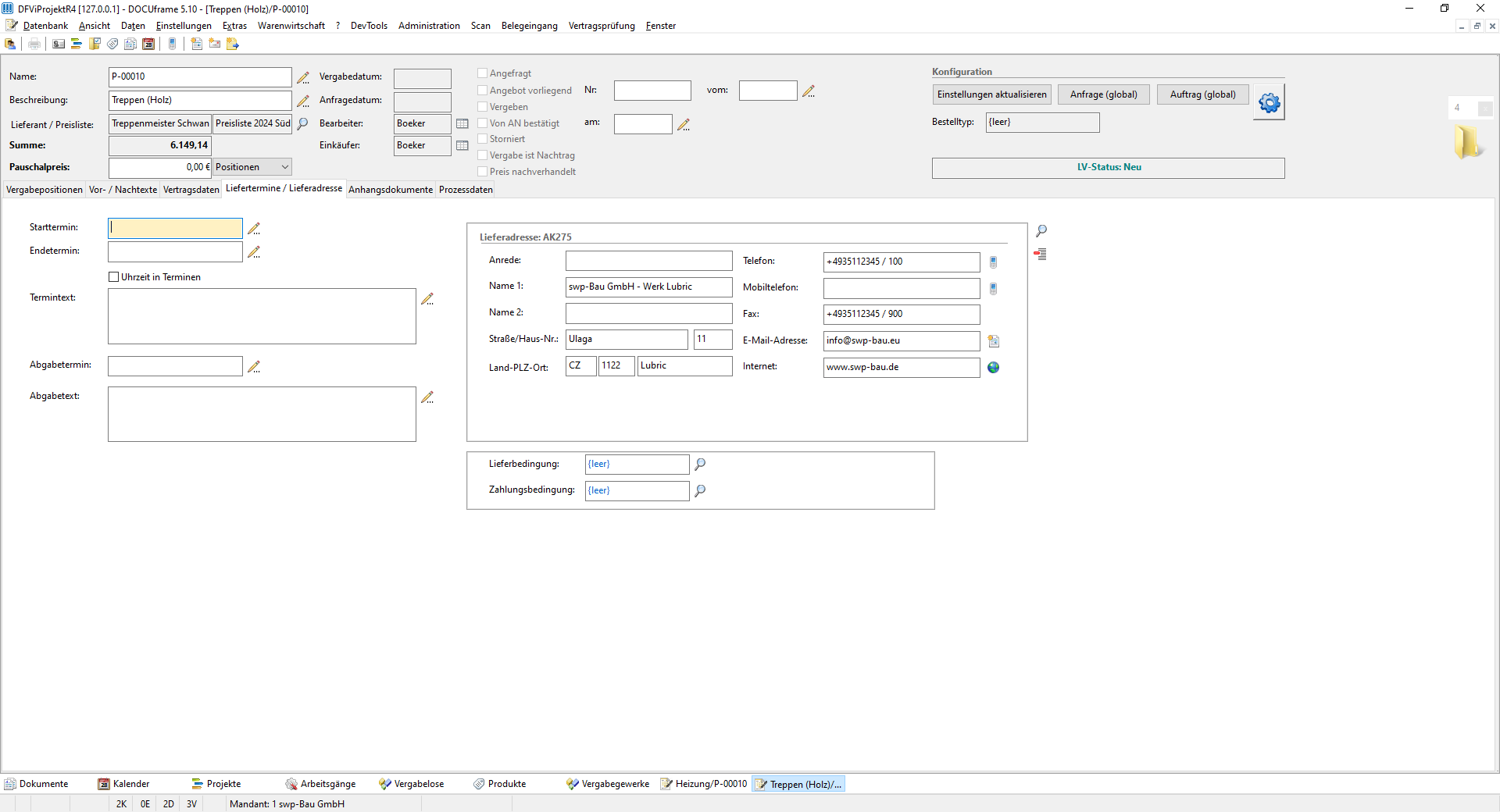Viewport: 1500px width, 812px height.
Task: Enable Uhrzeit in Terminen checkbox
Action: tap(114, 277)
